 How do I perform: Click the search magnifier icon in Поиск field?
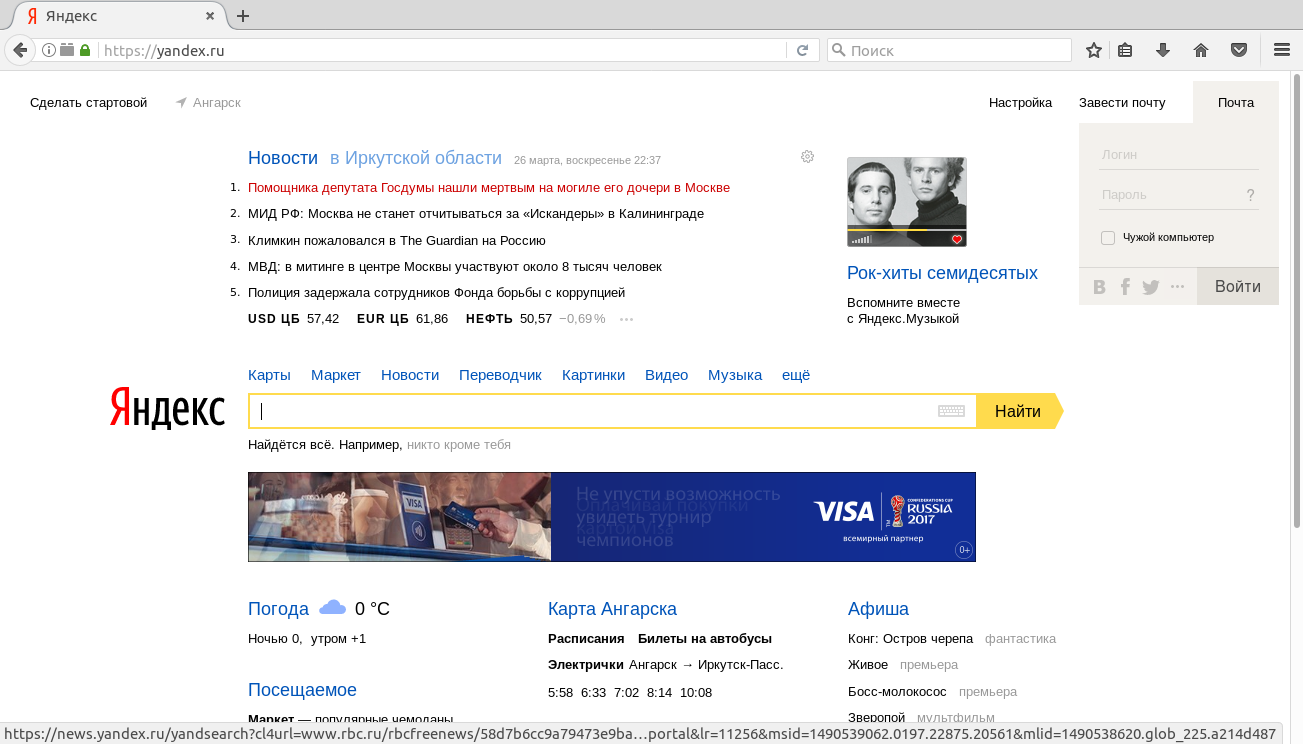coord(839,50)
